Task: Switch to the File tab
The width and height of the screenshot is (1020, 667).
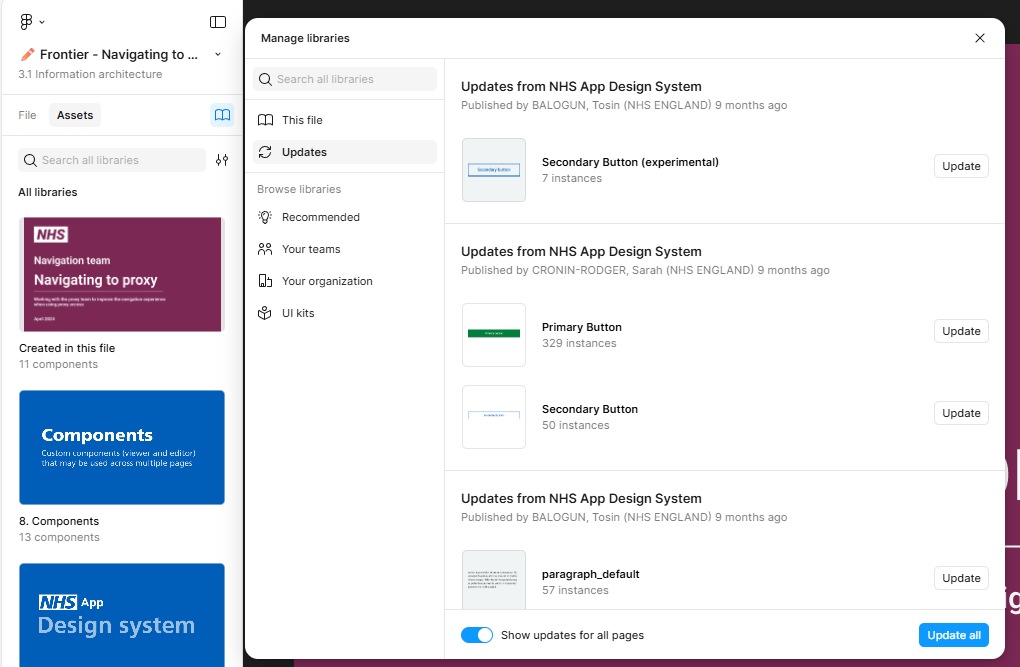Action: pyautogui.click(x=26, y=114)
